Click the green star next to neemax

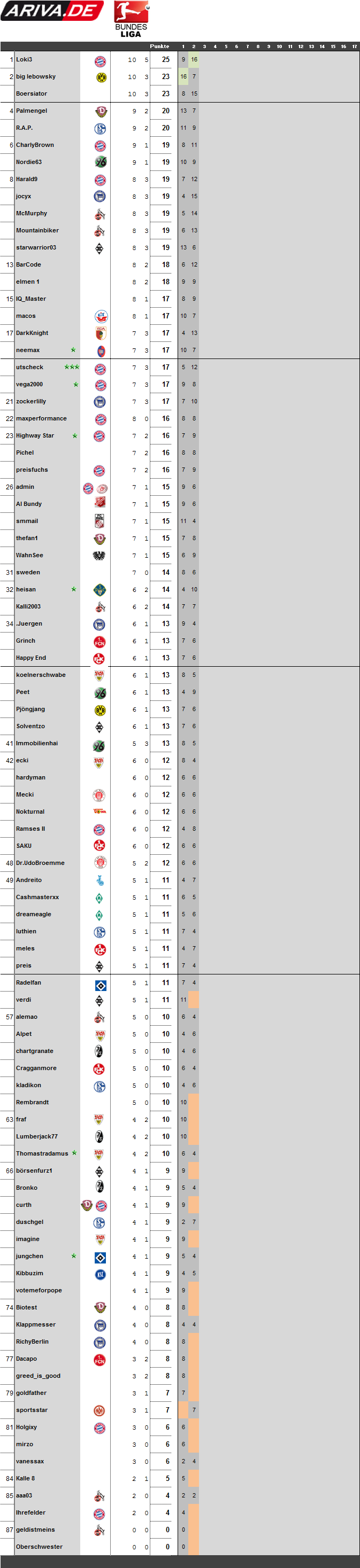coord(73,350)
